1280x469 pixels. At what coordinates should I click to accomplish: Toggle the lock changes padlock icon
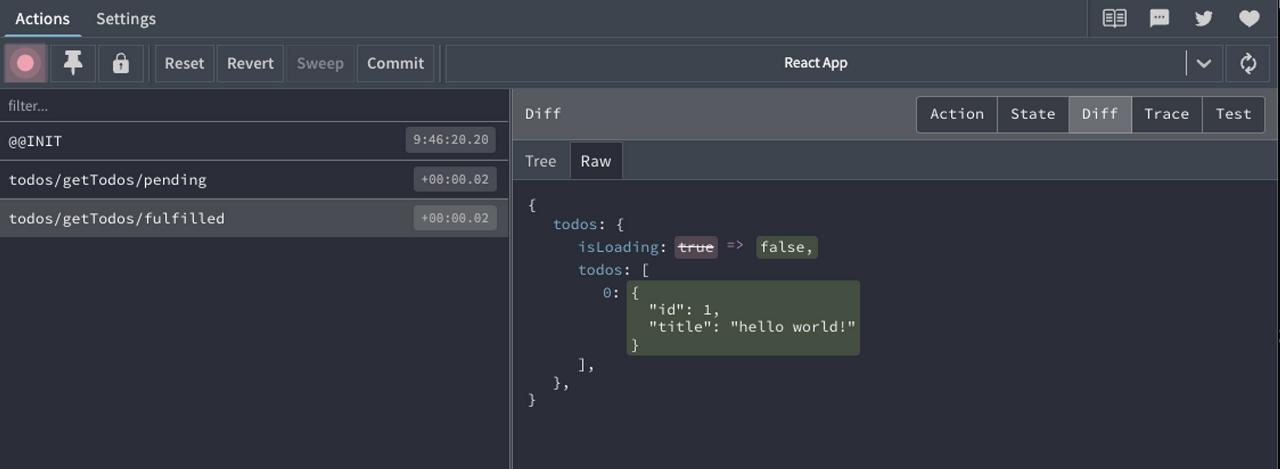121,63
